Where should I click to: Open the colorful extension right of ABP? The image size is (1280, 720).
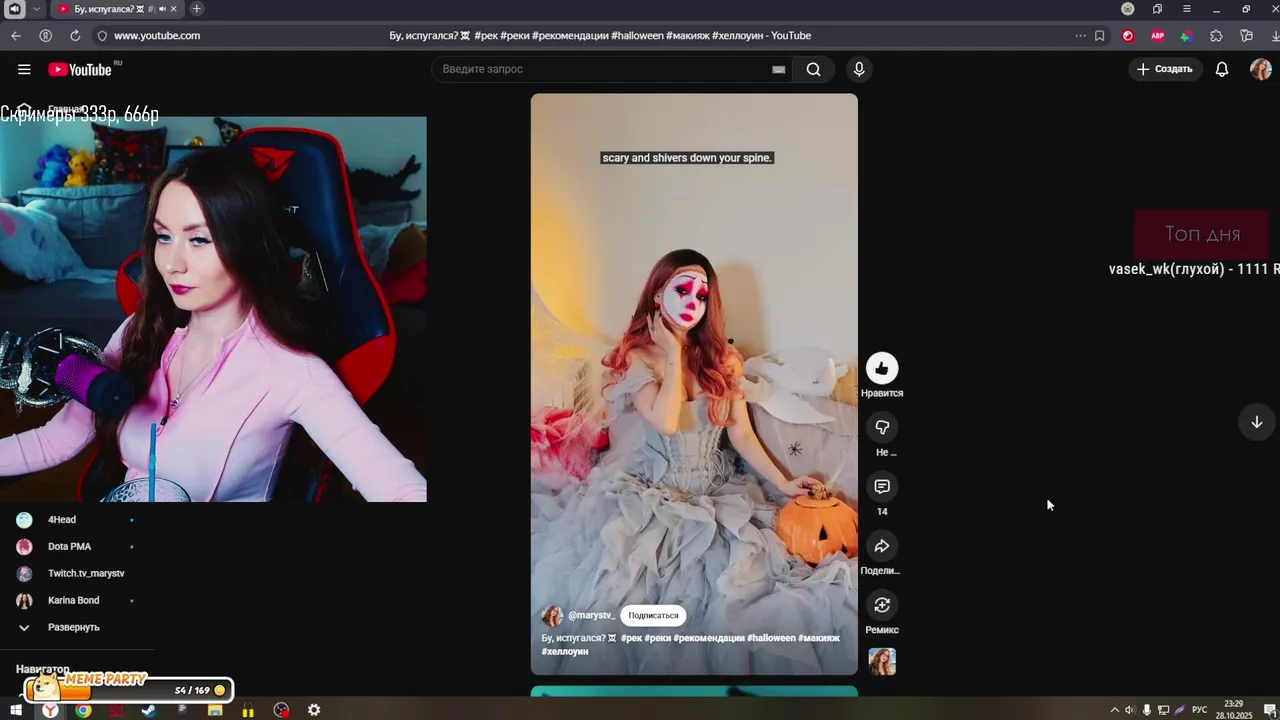1186,35
